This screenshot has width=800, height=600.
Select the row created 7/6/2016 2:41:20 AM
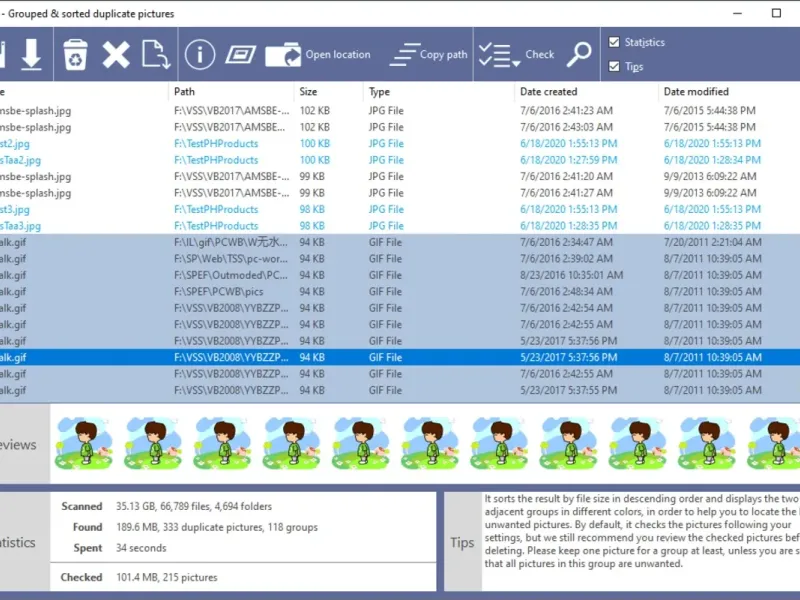pyautogui.click(x=400, y=176)
